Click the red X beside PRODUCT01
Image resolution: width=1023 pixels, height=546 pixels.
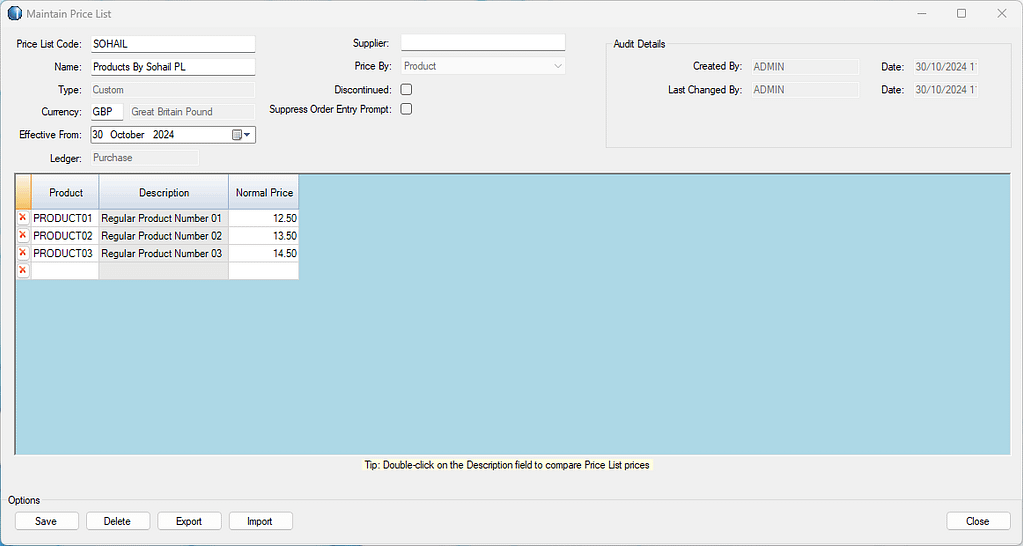pos(22,218)
